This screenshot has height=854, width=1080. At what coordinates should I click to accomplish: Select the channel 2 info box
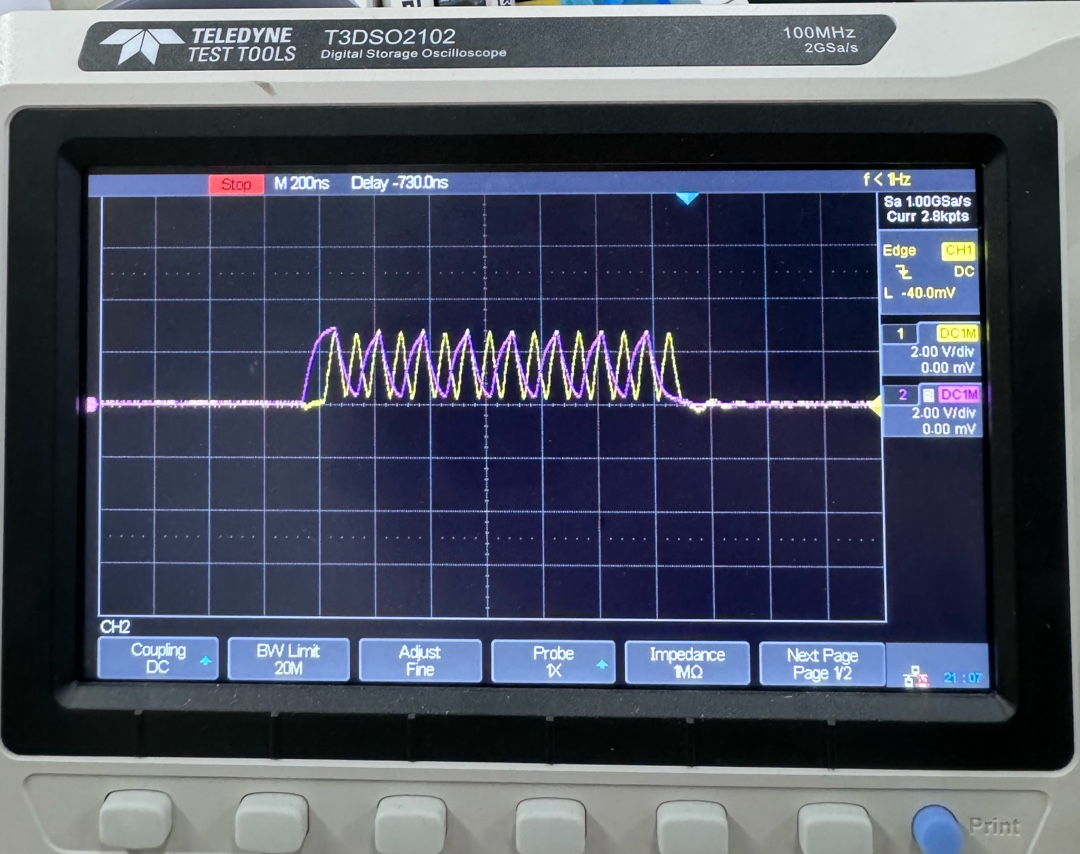click(930, 411)
